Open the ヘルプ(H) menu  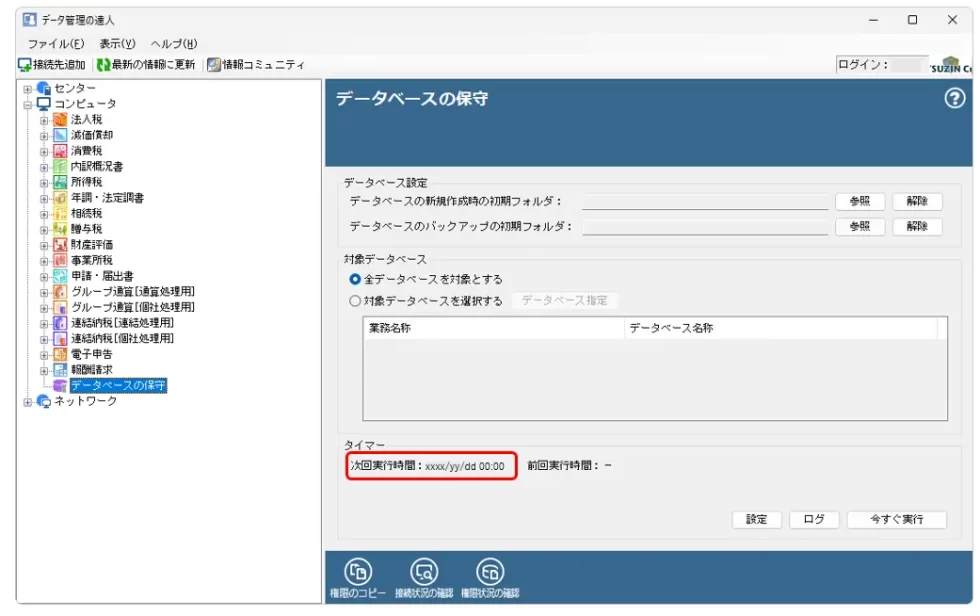pyautogui.click(x=174, y=44)
